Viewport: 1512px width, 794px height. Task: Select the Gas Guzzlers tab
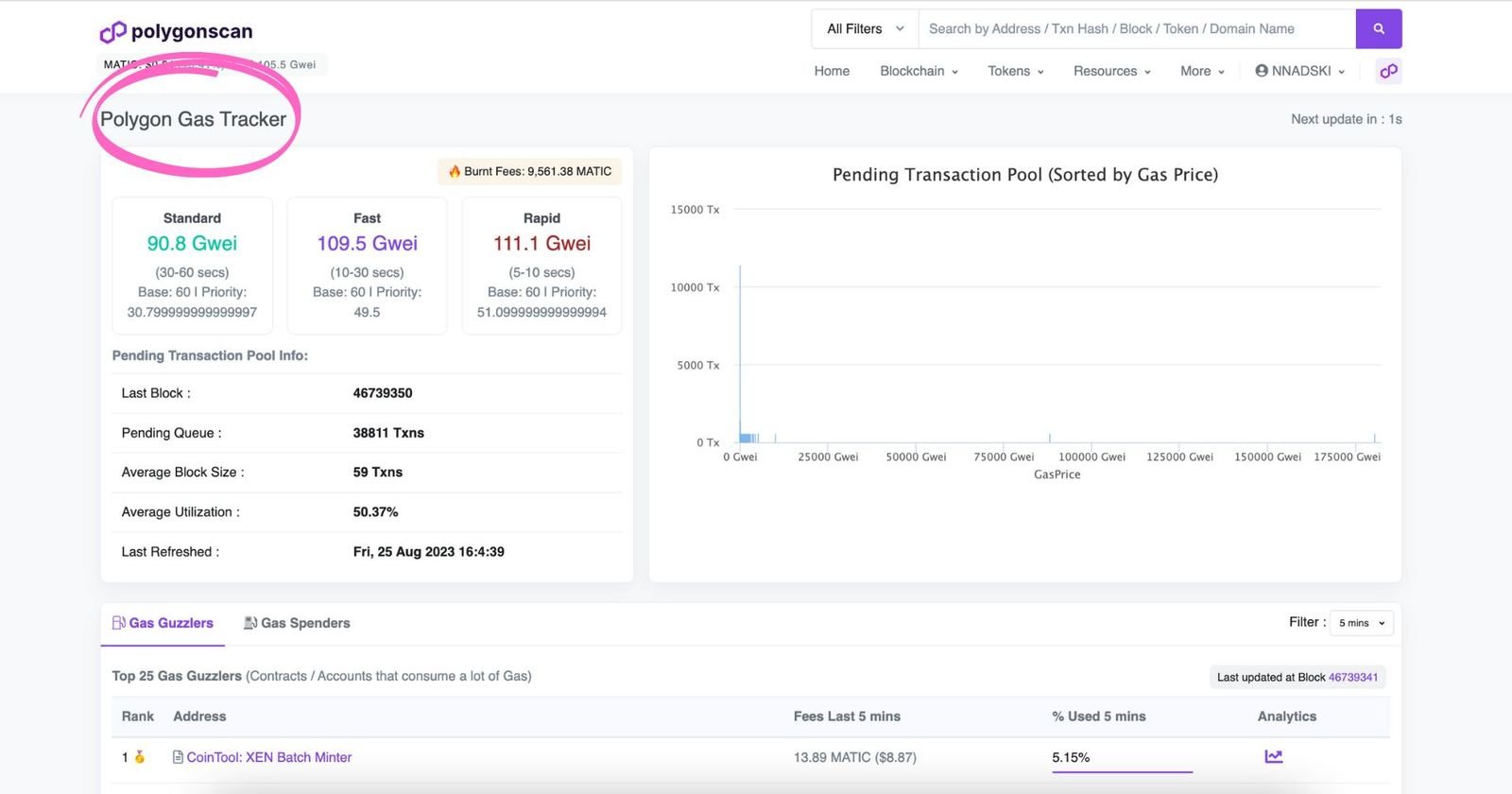coord(163,623)
